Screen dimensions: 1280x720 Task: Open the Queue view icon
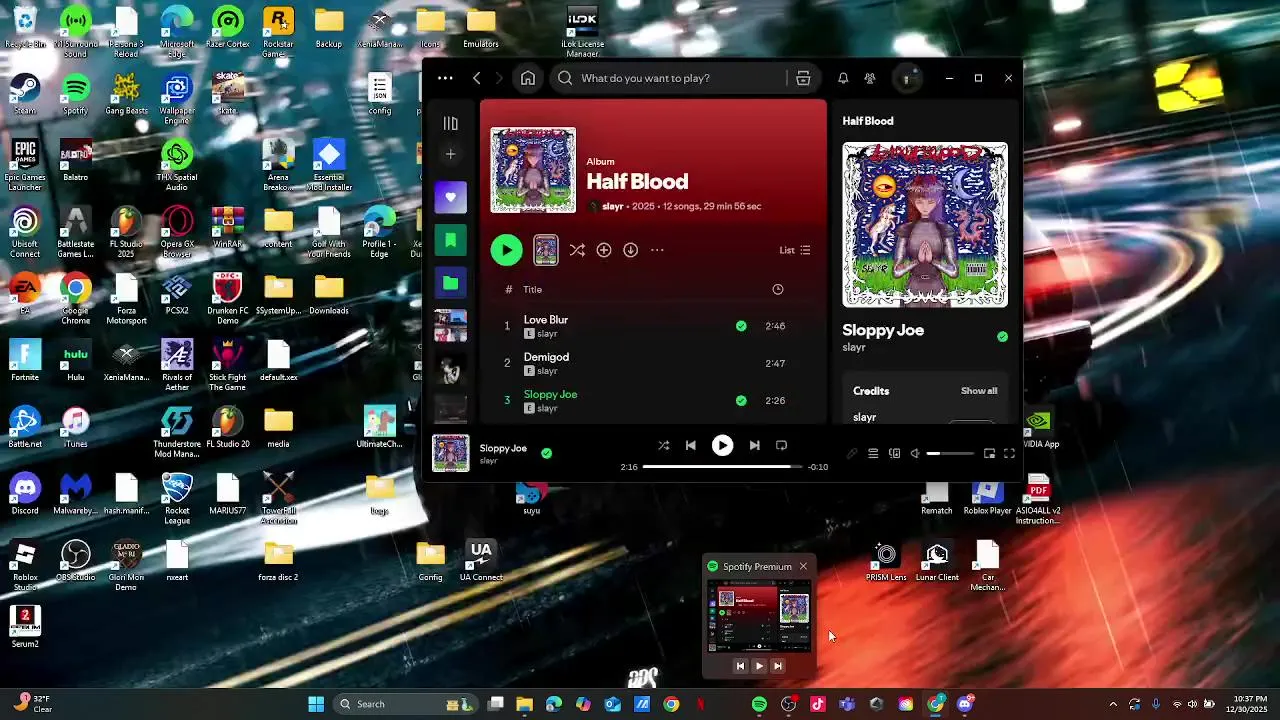[873, 454]
